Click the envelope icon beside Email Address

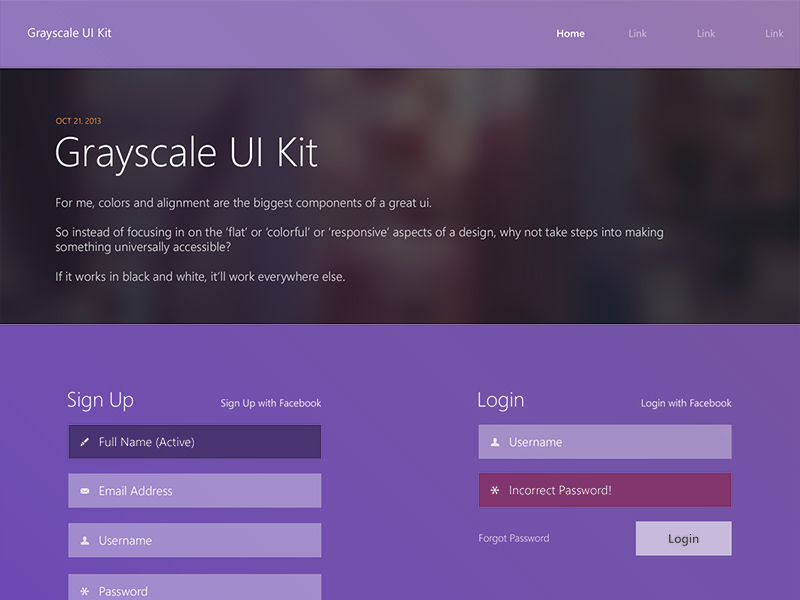85,490
